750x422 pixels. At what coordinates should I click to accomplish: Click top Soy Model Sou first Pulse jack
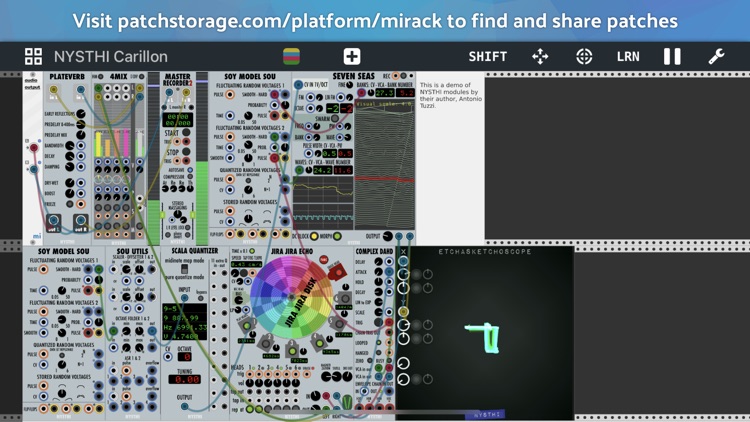click(x=230, y=95)
